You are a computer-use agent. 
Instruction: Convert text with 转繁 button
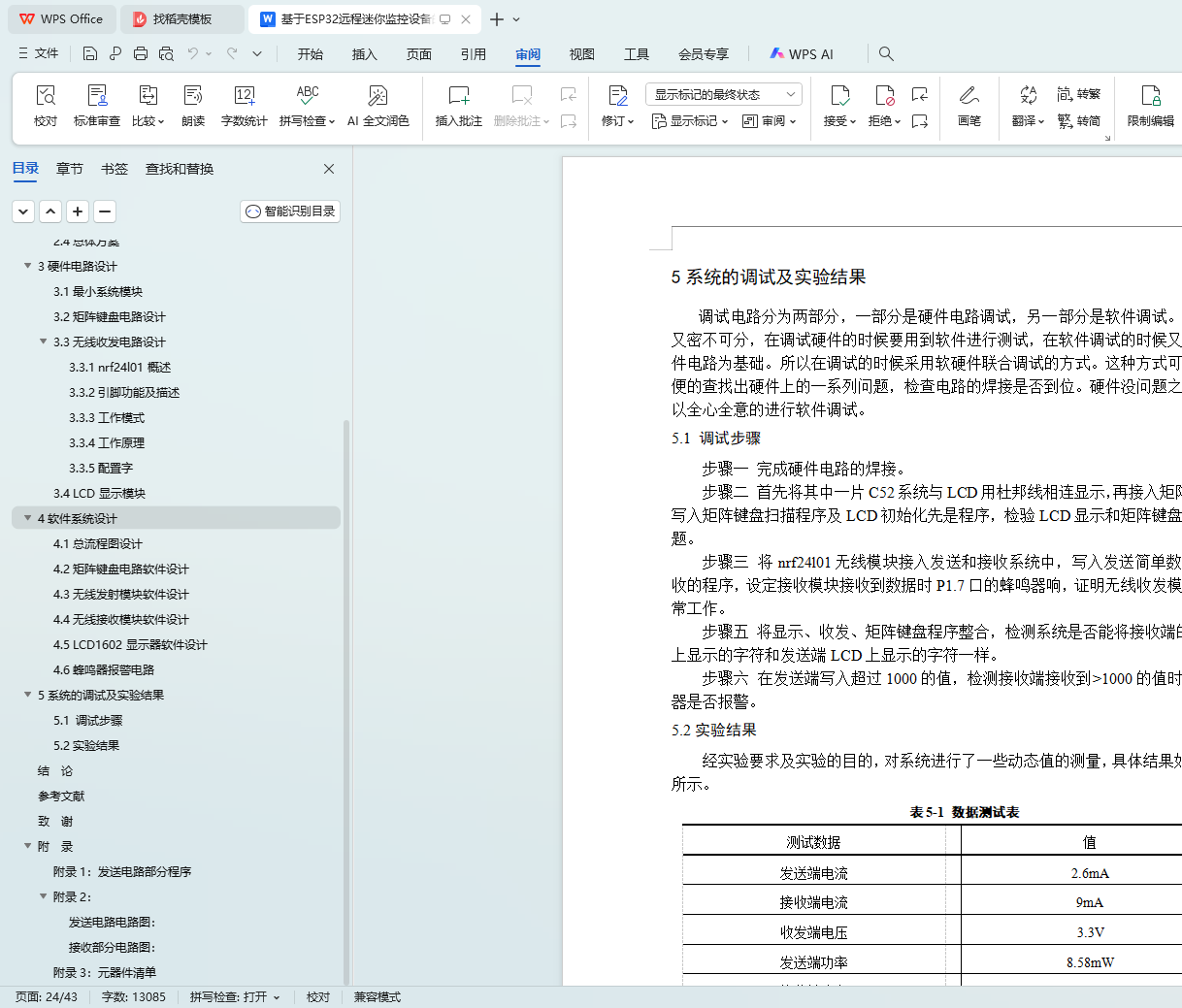click(x=1078, y=94)
